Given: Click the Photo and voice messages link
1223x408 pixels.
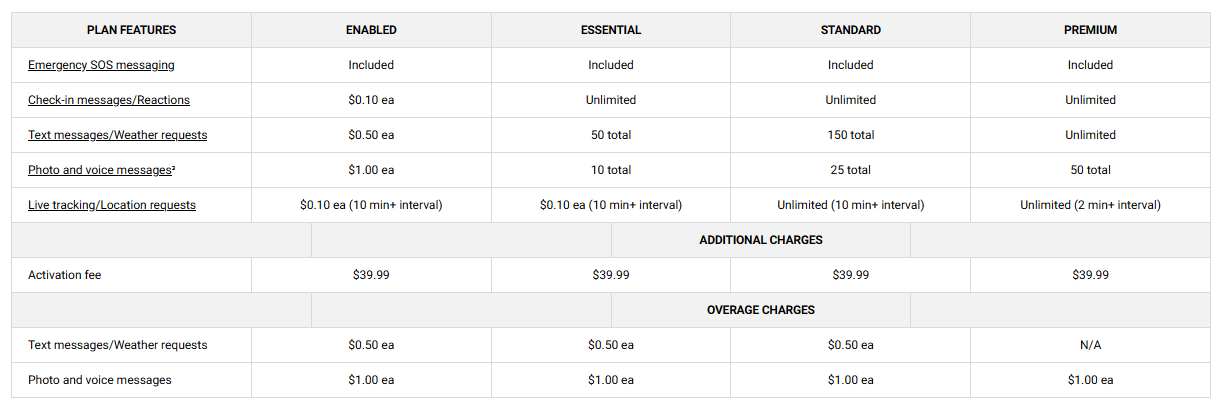Looking at the screenshot, I should coord(106,170).
